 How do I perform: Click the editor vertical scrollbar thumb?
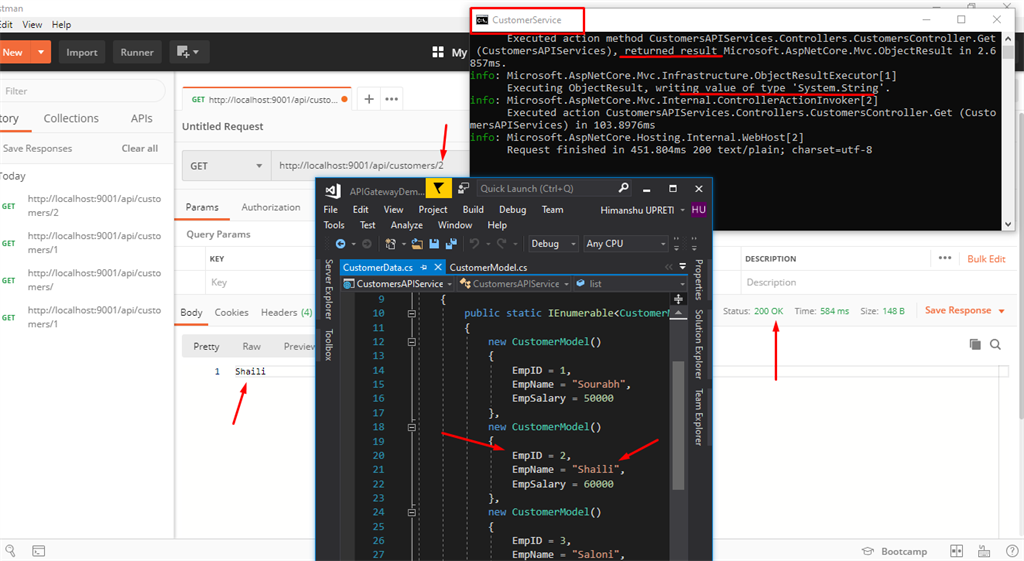[679, 425]
